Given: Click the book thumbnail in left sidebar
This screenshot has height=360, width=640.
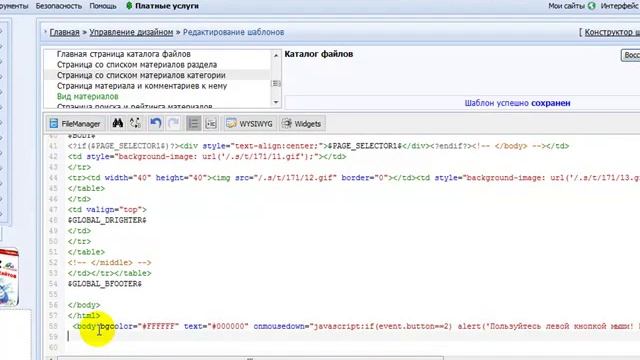Looking at the screenshot, I should point(9,278).
